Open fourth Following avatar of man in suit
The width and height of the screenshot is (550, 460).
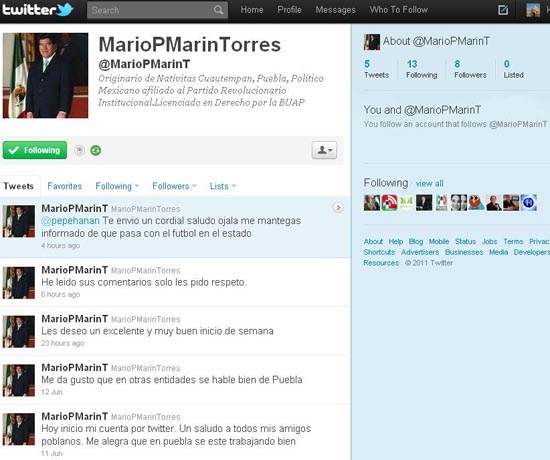424,202
